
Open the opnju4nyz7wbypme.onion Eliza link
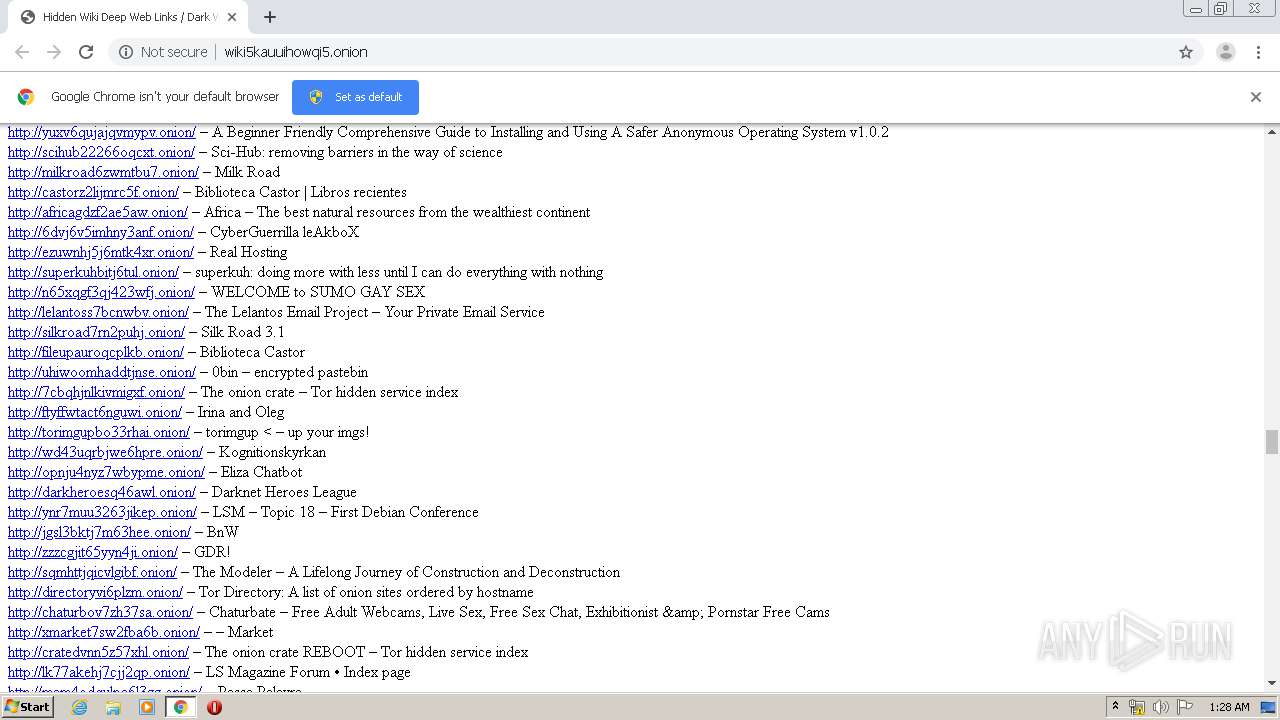click(x=106, y=472)
